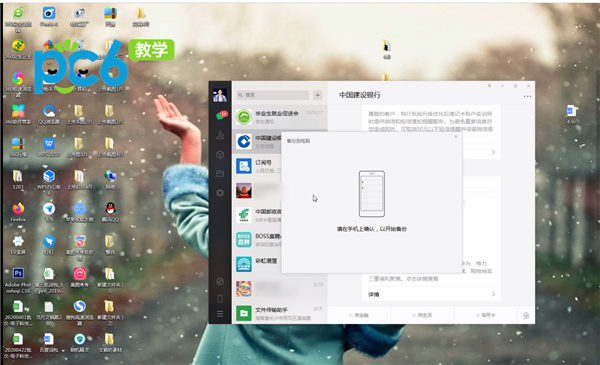
Task: Open the mini programs panel icon in sidebar
Action: pyautogui.click(x=220, y=282)
